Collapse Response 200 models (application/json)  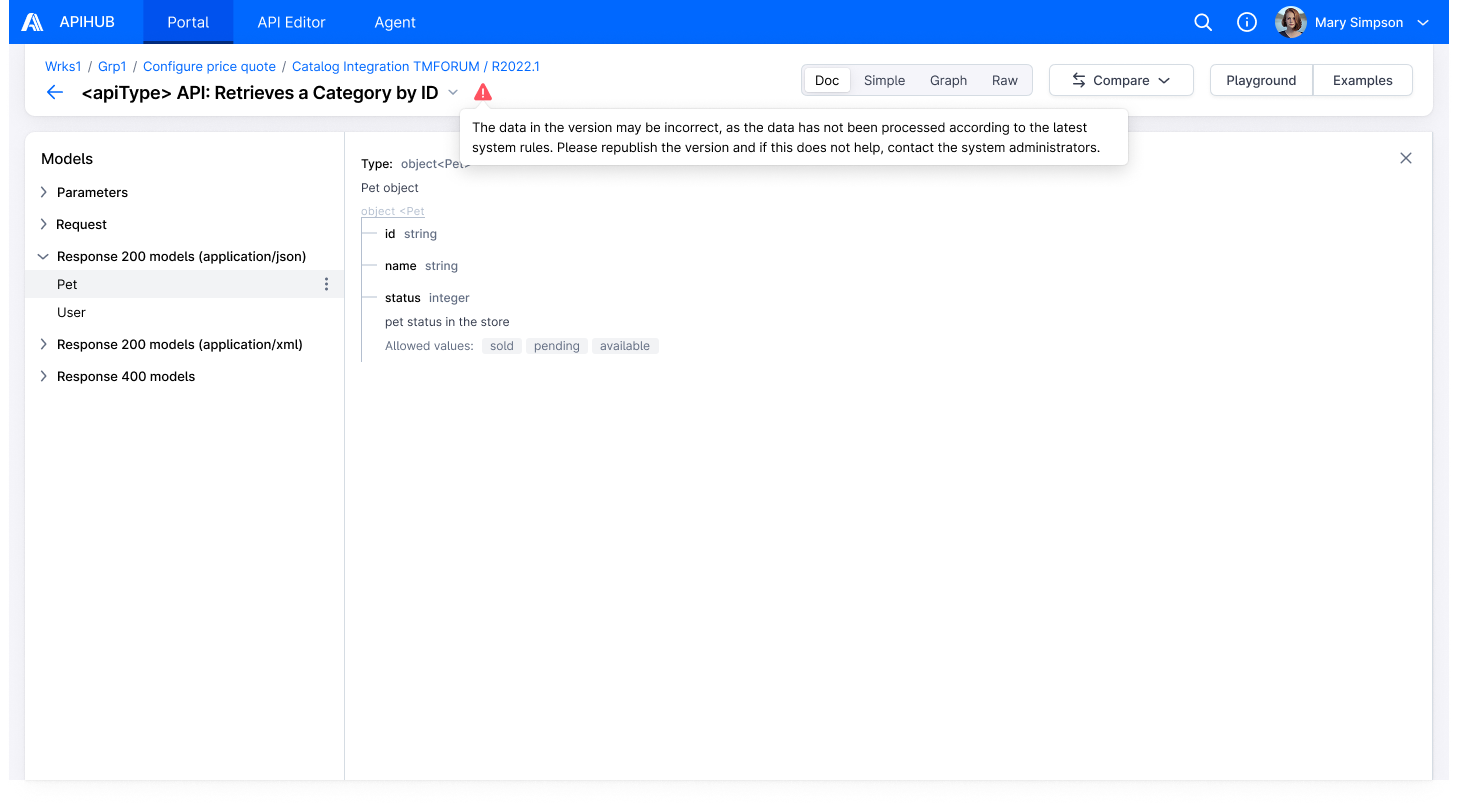[43, 256]
